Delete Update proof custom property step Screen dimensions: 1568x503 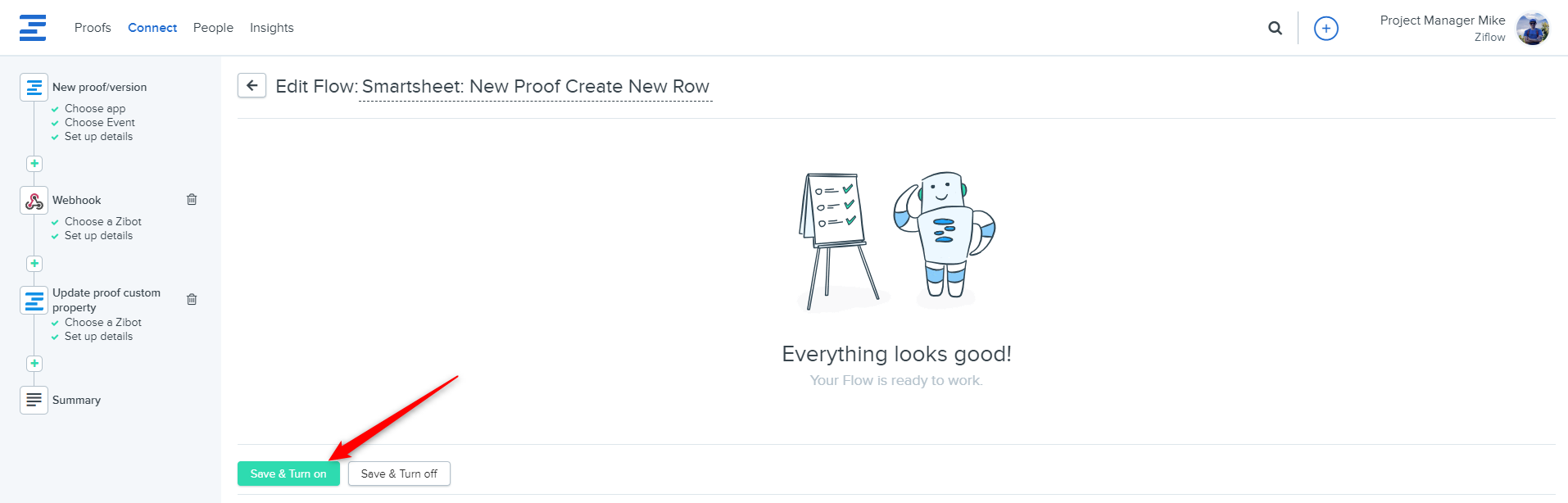coord(192,299)
